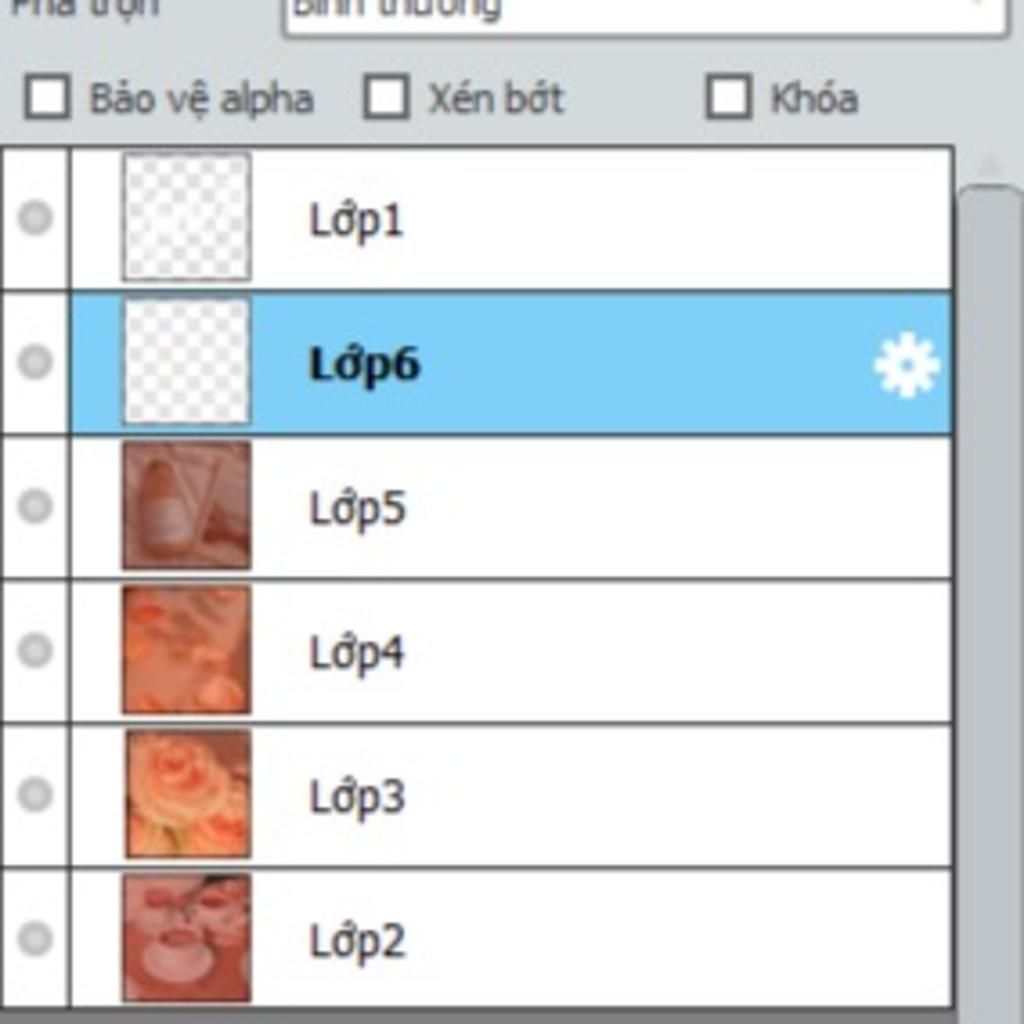
Task: Hide the Lớp3 layer via its dot
Action: point(35,795)
